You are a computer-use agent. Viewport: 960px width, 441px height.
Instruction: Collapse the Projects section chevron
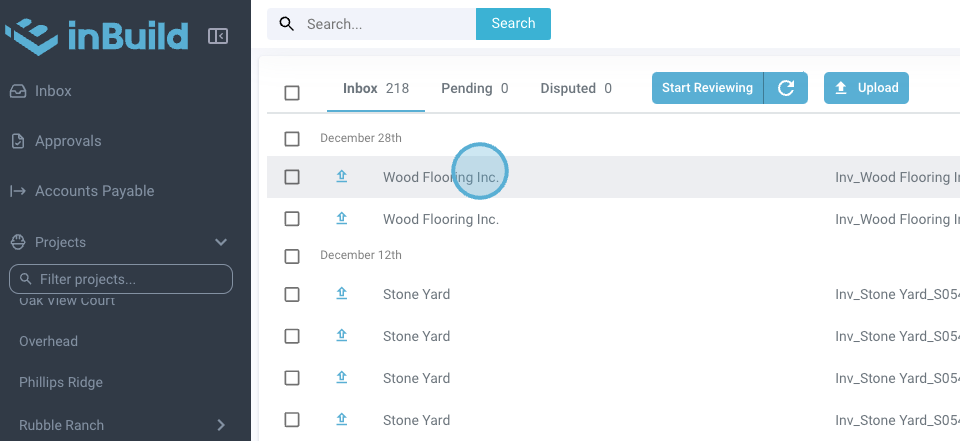click(221, 242)
